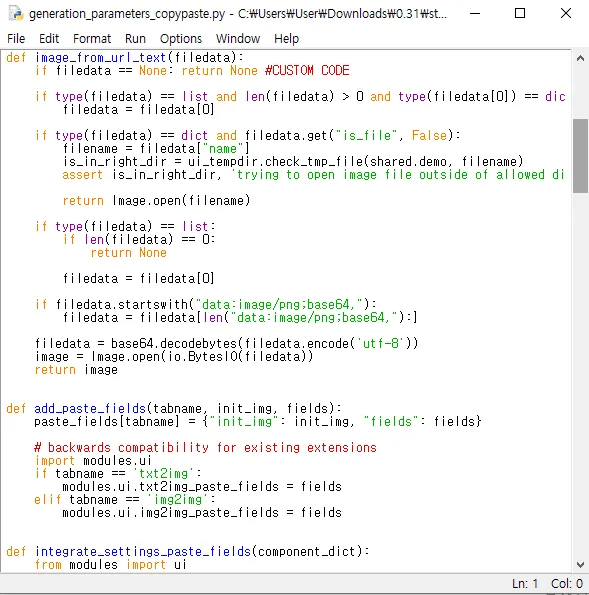589x595 pixels.
Task: Open the Format menu
Action: pyautogui.click(x=92, y=38)
